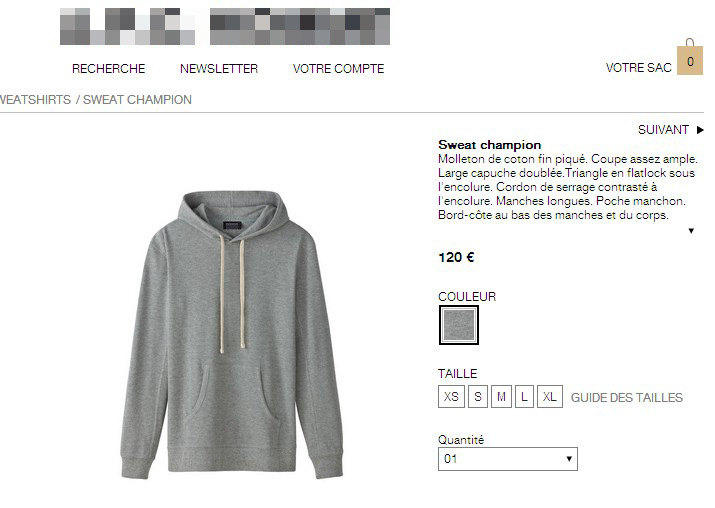Open the Quantité dropdown
The image size is (715, 508).
click(x=508, y=459)
